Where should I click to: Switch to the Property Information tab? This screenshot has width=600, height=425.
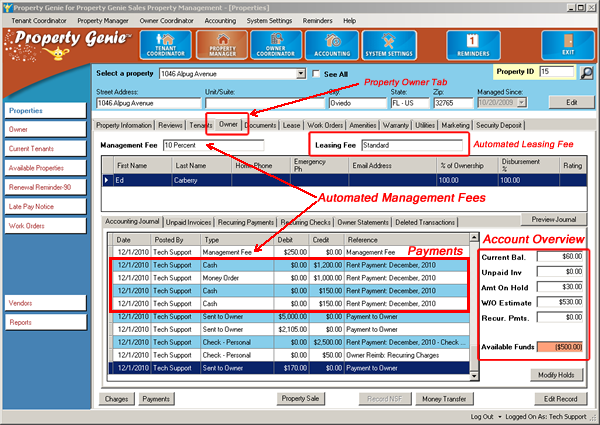pyautogui.click(x=124, y=125)
